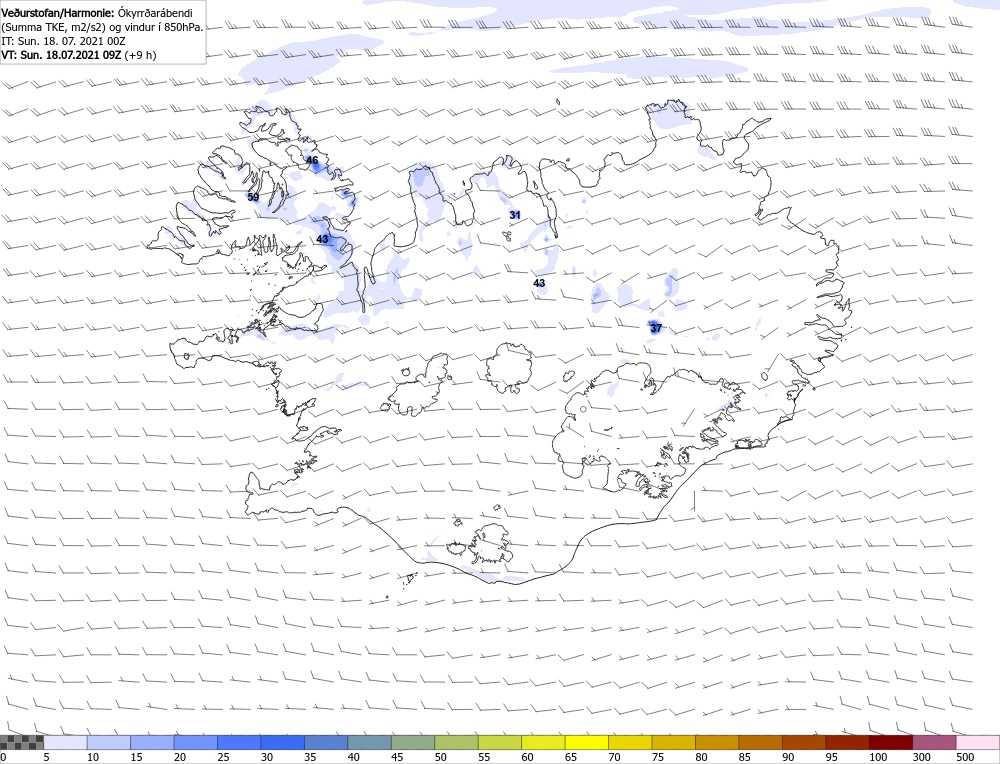Image resolution: width=1000 pixels, height=764 pixels.
Task: Click the line '(Summa TKE, m2/s2) og vindur í 850hPa.'
Action: [103, 27]
